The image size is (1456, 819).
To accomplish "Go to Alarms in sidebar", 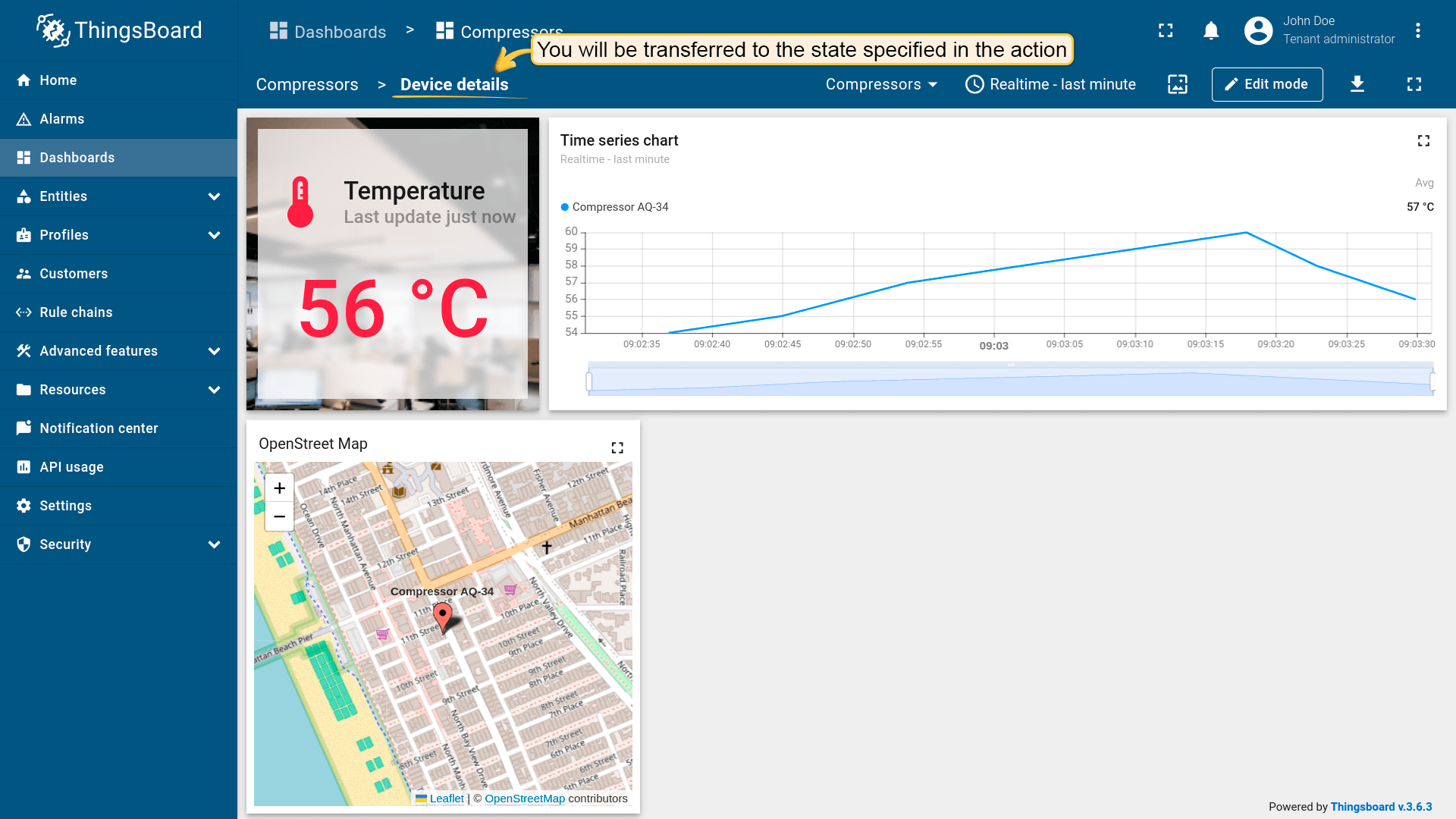I will (x=62, y=119).
